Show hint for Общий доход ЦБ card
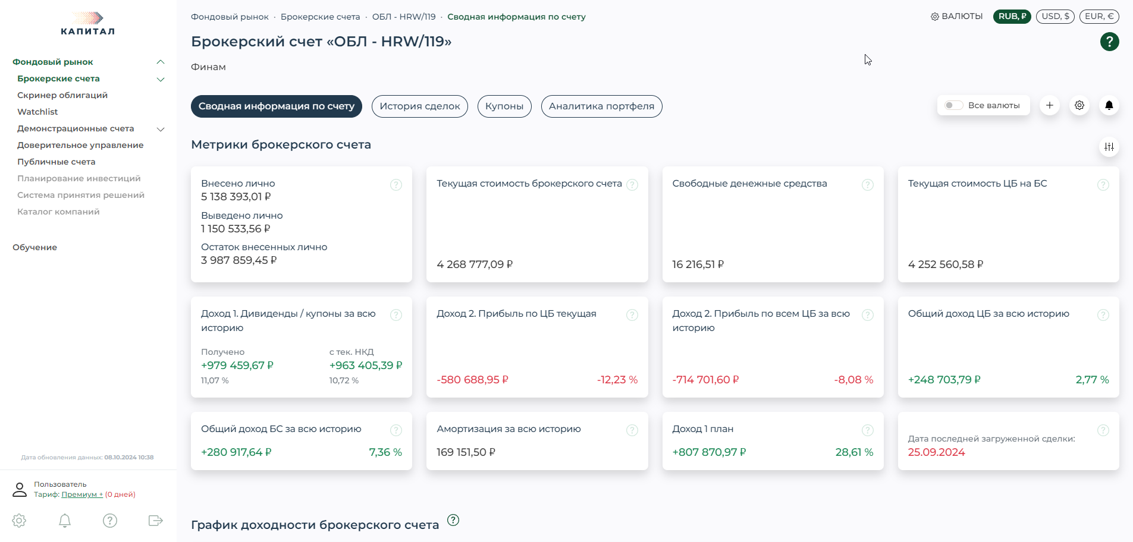The height and width of the screenshot is (542, 1133). (1103, 315)
